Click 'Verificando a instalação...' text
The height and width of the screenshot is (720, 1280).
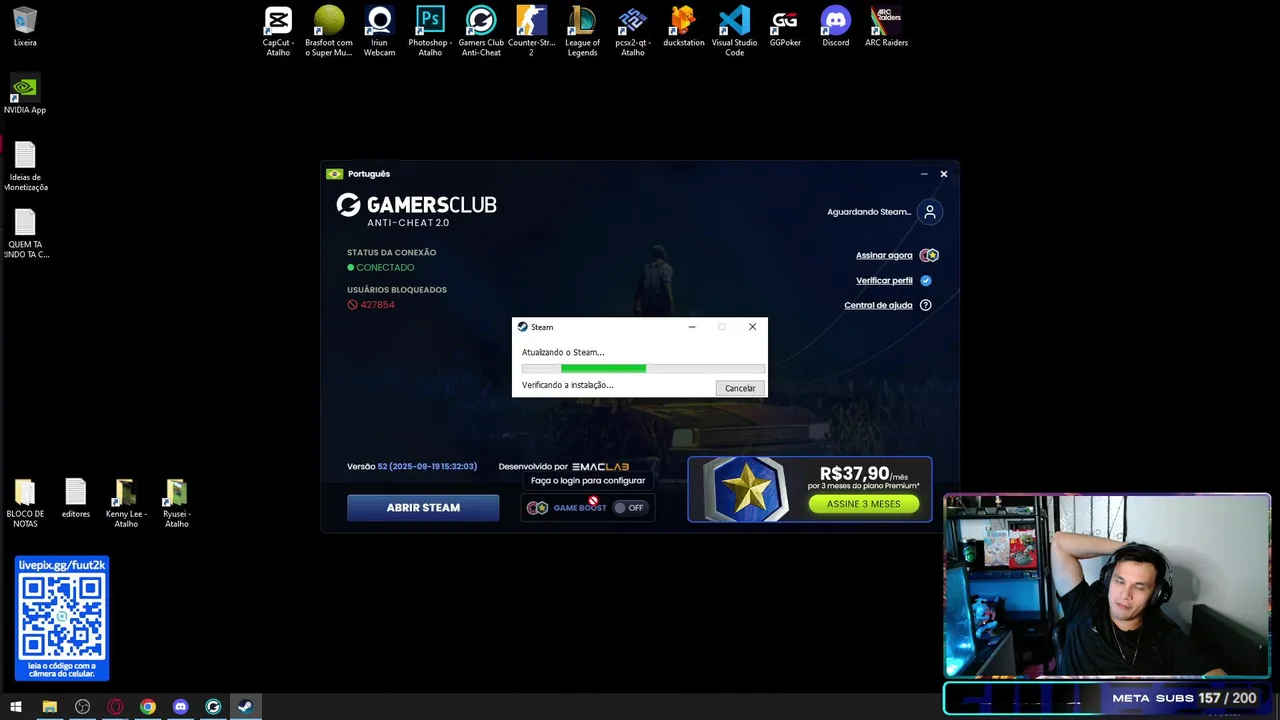coord(567,385)
